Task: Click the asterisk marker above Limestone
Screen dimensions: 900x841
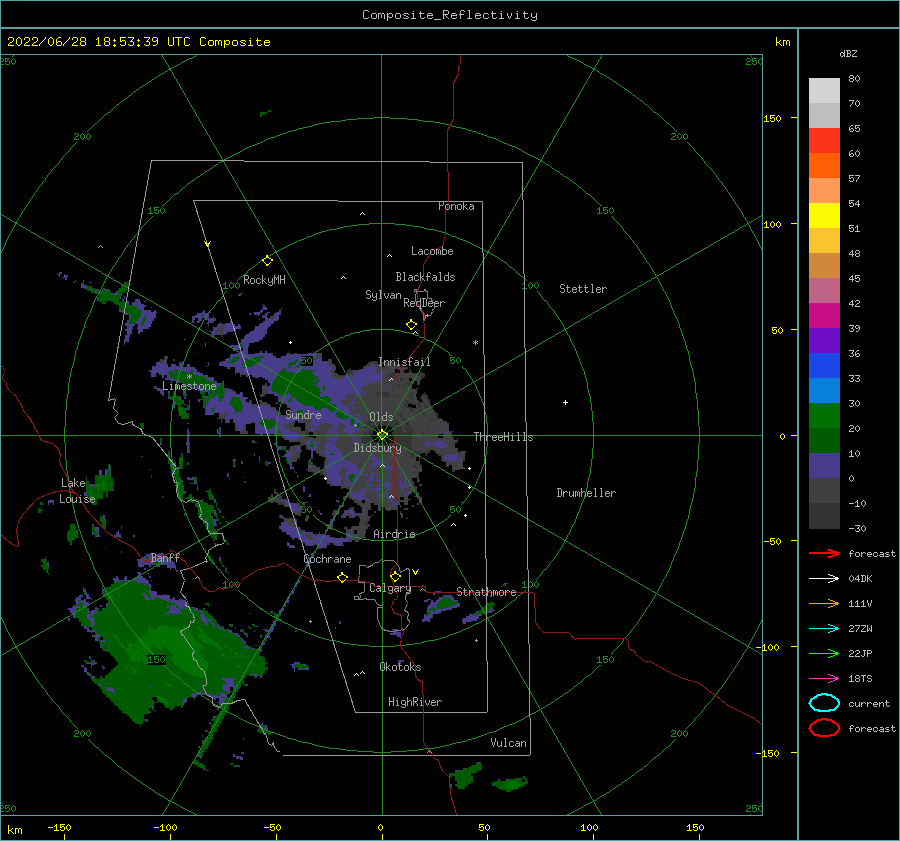Action: [x=189, y=377]
